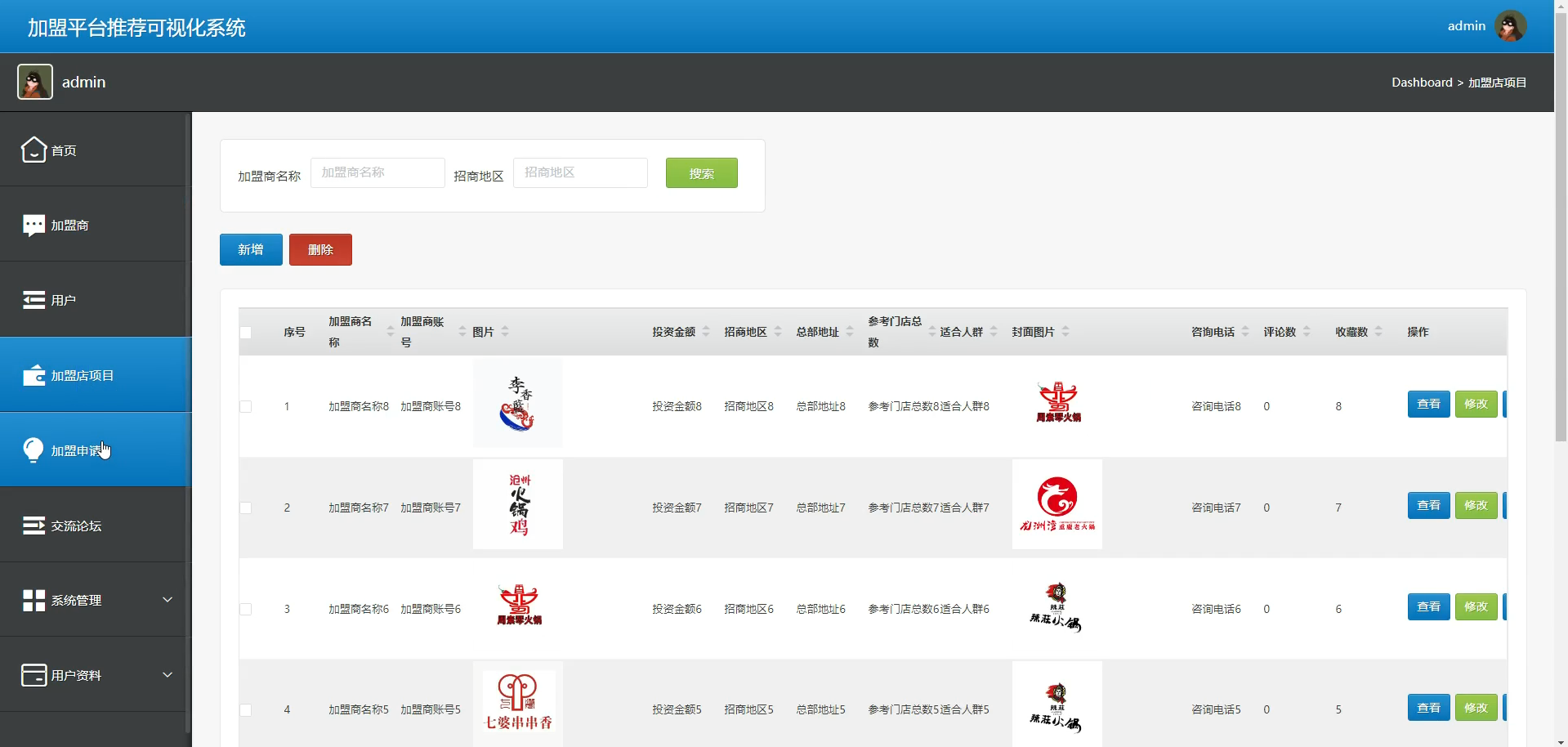Viewport: 1568px width, 747px height.
Task: Tick checkbox for row 加盟商名称5
Action: pos(245,710)
